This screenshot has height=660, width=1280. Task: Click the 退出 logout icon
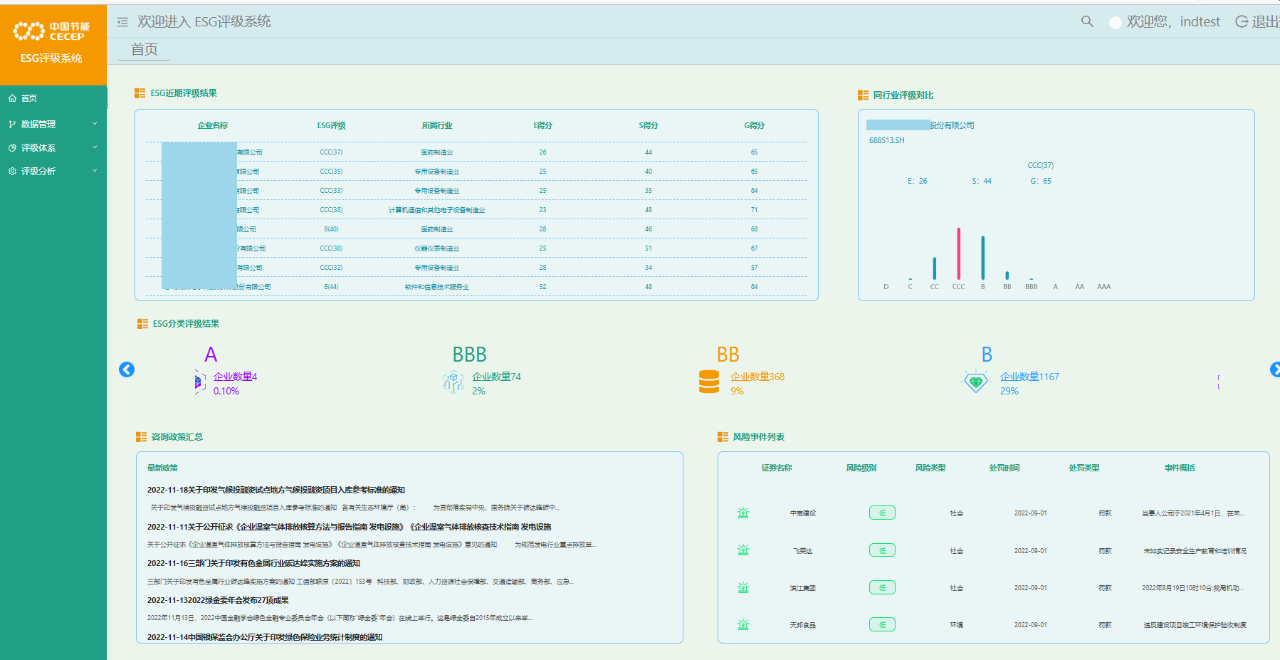[1242, 21]
